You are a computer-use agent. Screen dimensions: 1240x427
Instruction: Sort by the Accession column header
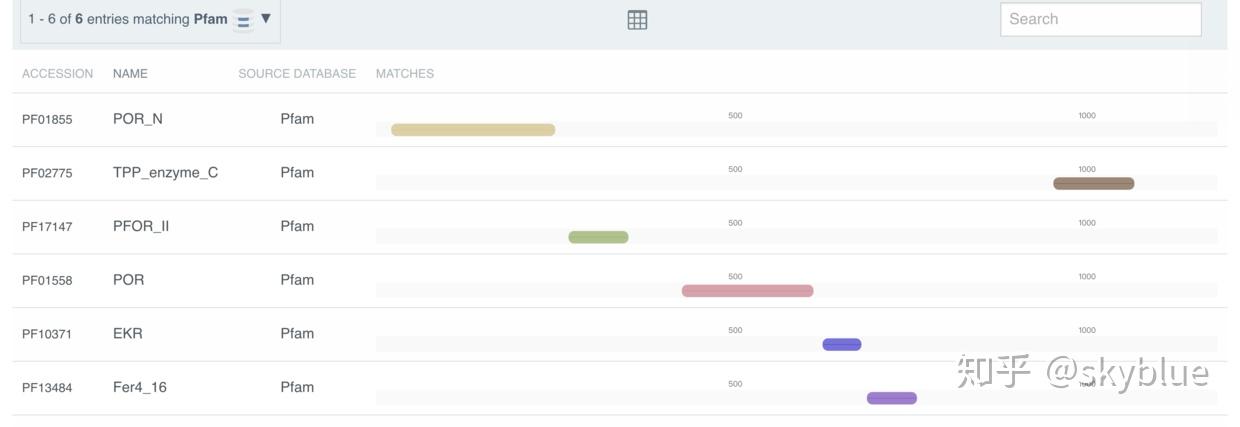click(x=57, y=74)
